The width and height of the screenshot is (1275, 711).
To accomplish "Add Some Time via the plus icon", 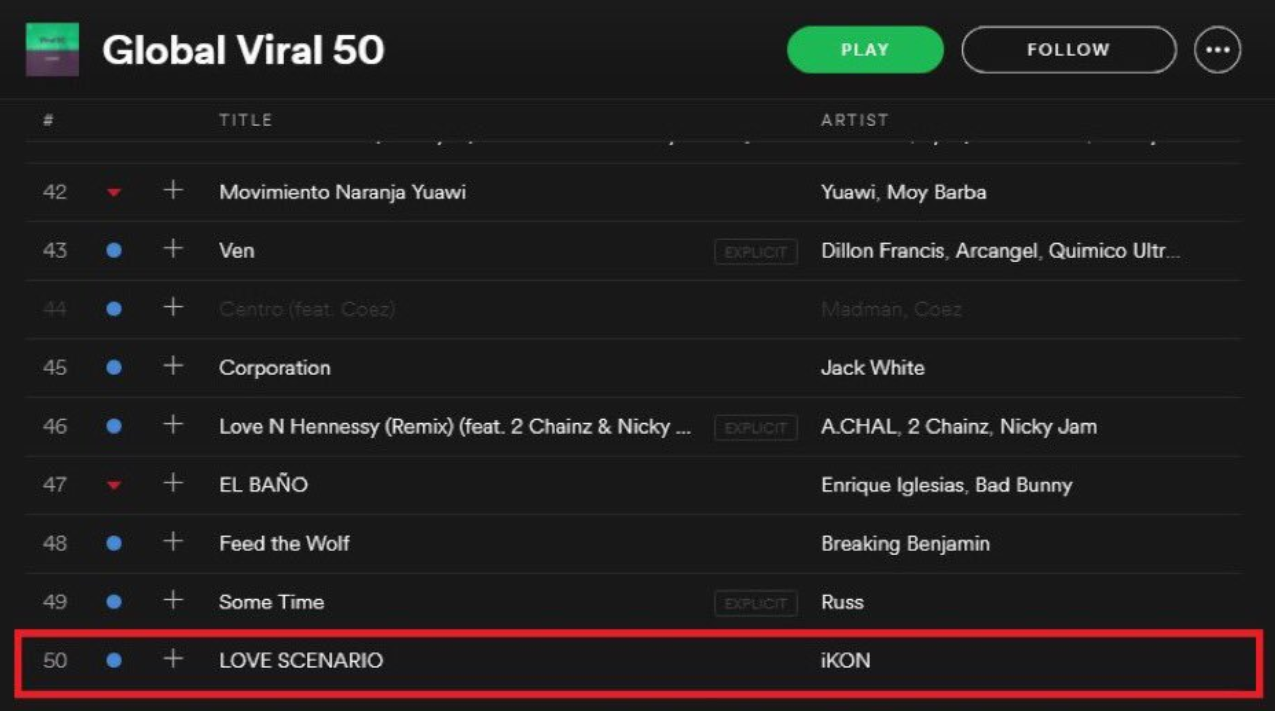I will (x=173, y=600).
